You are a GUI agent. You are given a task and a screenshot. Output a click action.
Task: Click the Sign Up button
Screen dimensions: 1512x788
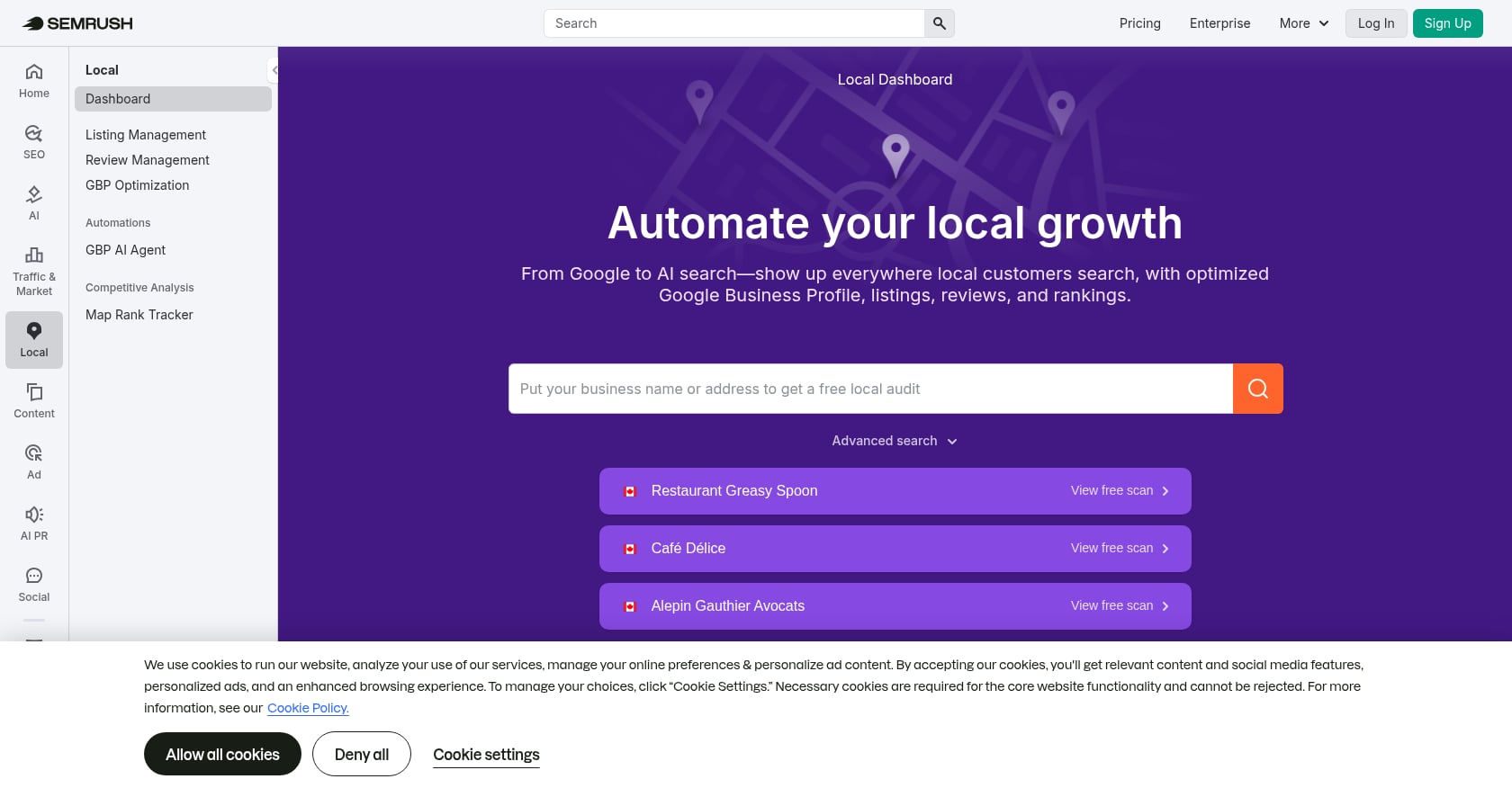tap(1447, 23)
